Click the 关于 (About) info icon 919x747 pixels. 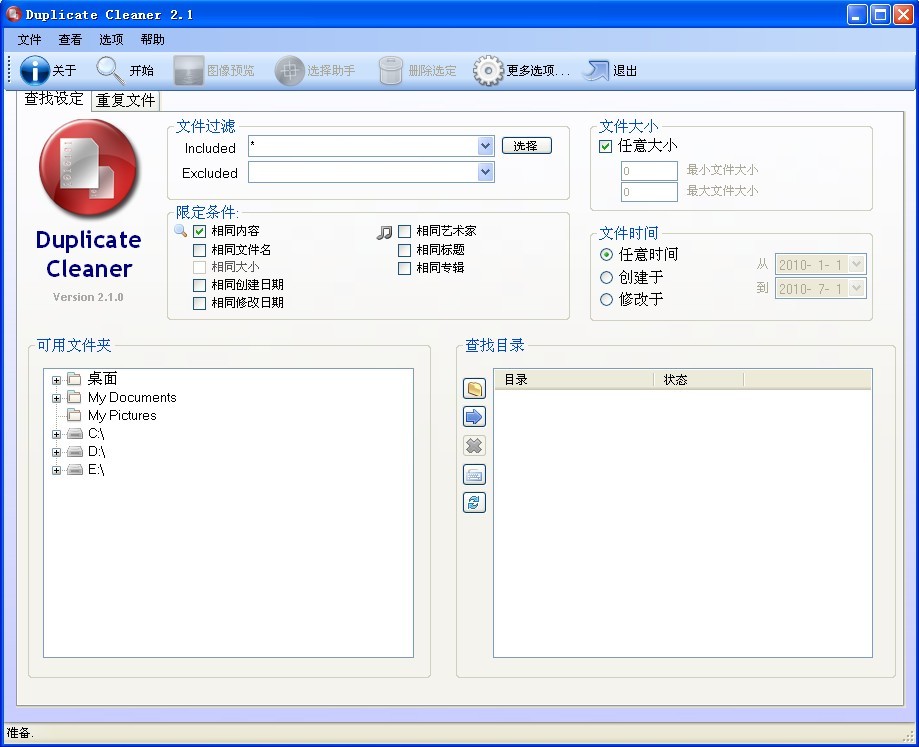pyautogui.click(x=35, y=70)
